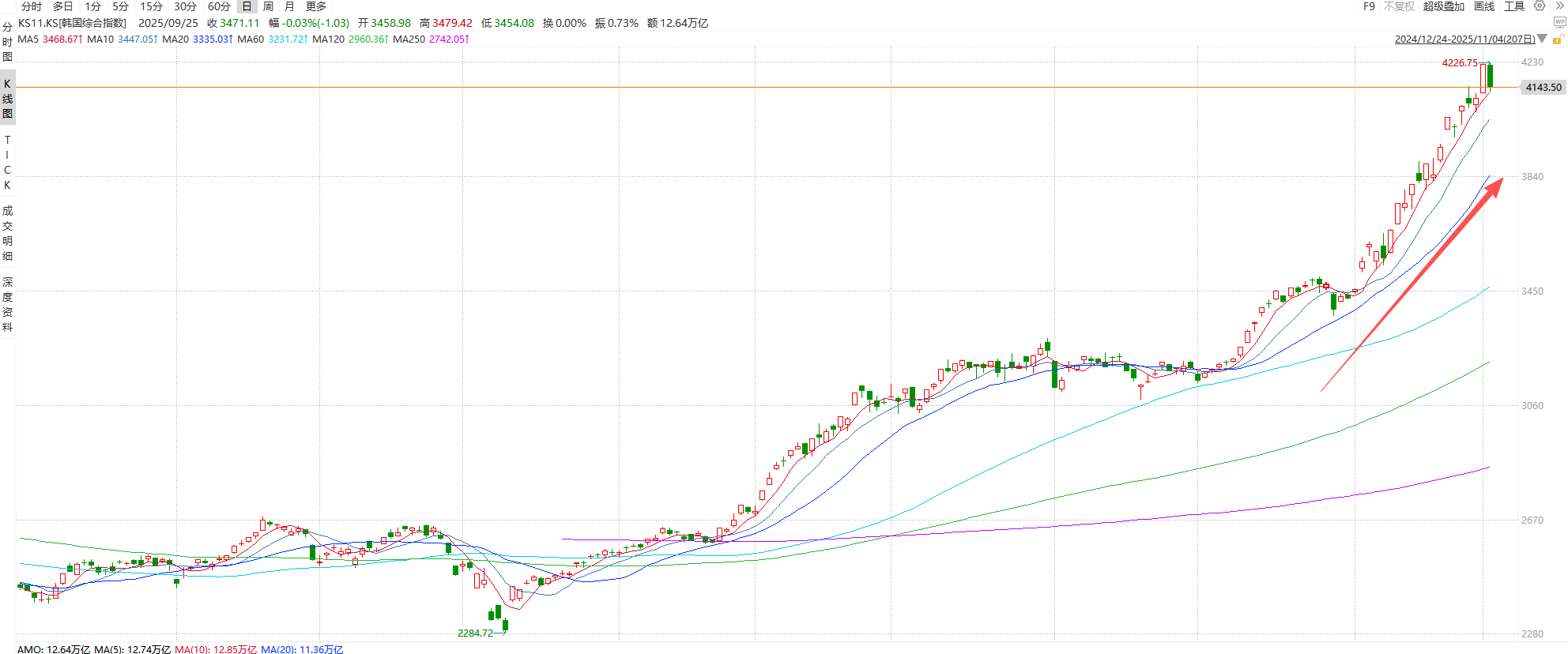Click the 振 0.73% amplitude value
The width and height of the screenshot is (1568, 654).
[x=616, y=23]
